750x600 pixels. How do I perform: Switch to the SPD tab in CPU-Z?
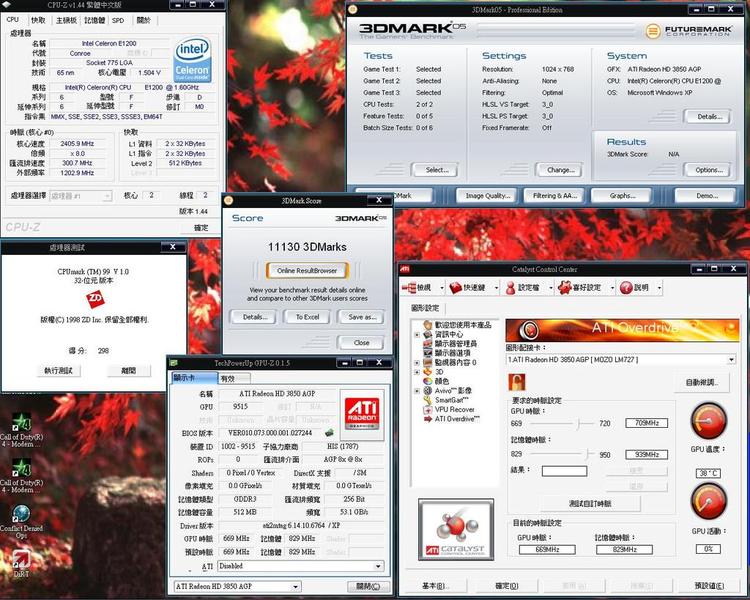118,20
